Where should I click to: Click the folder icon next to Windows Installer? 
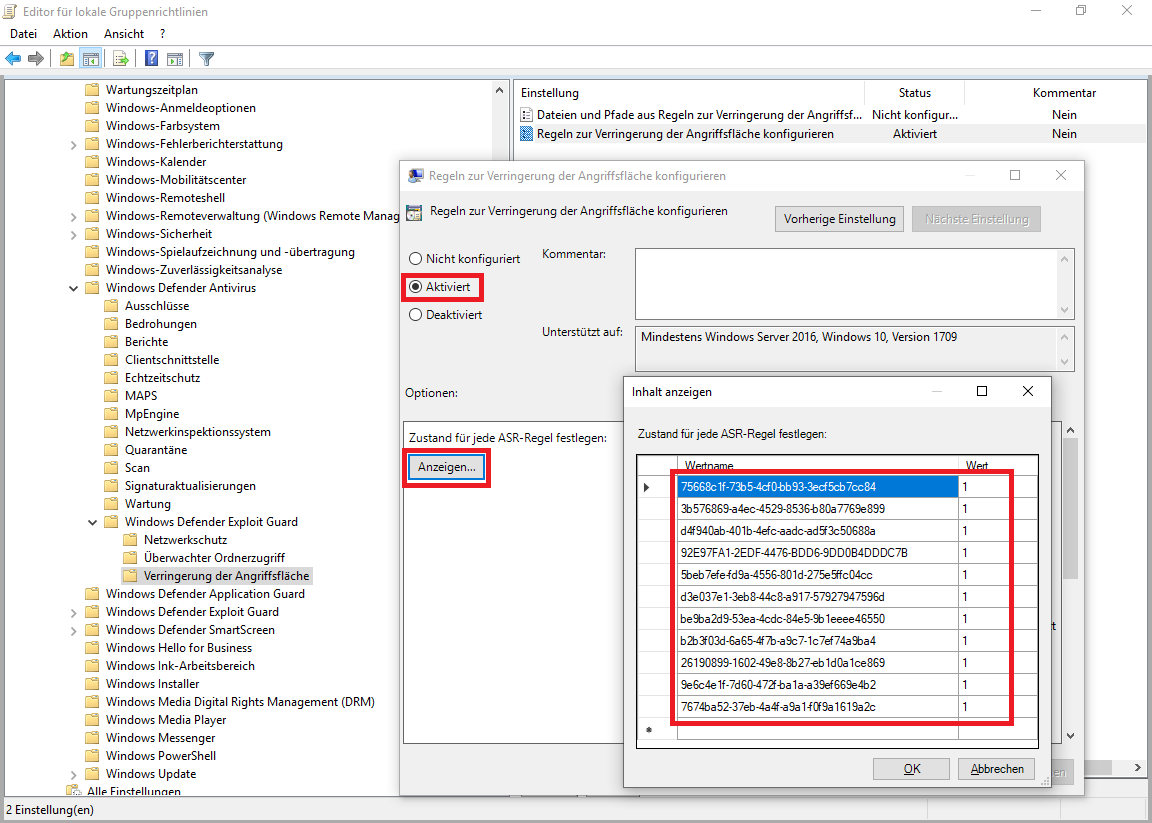coord(92,683)
